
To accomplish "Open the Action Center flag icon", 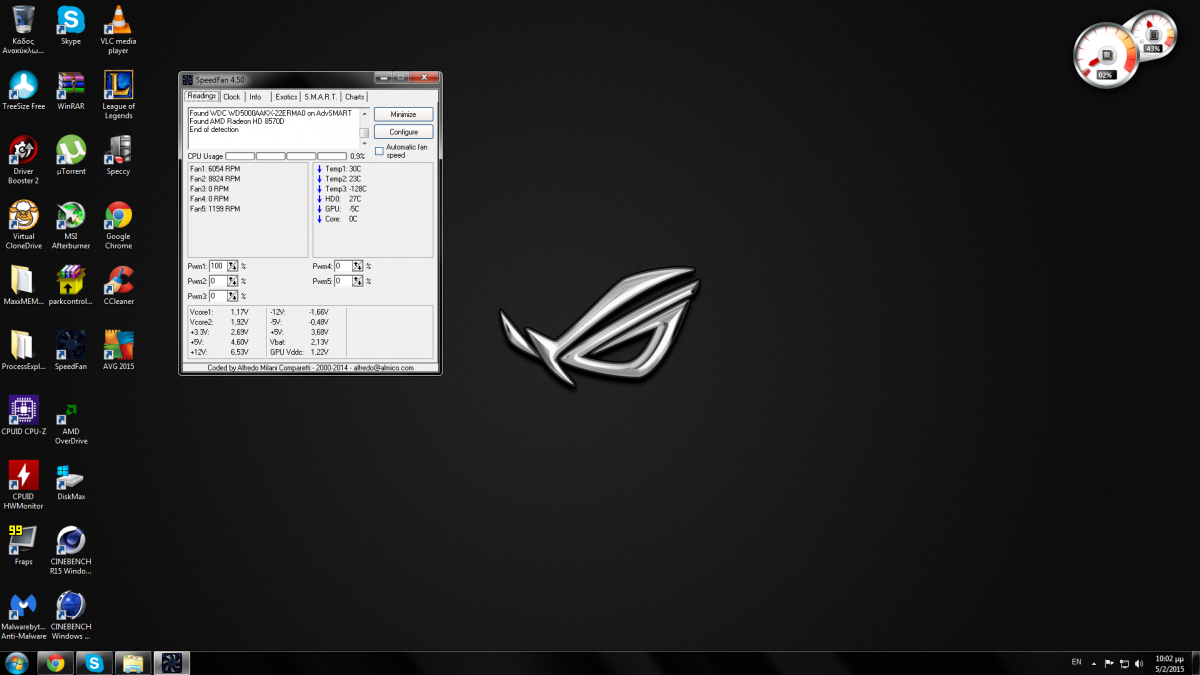I will 1109,663.
